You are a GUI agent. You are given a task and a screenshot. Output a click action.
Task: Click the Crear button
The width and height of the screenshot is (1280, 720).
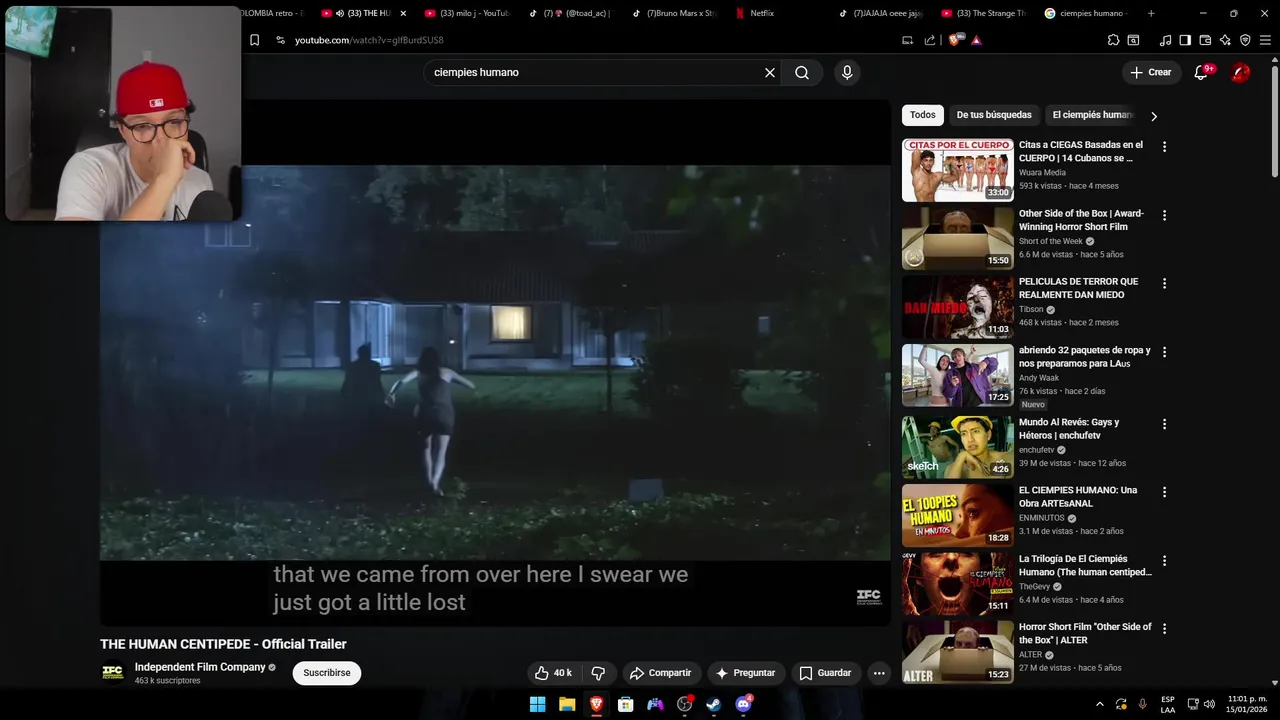coord(1150,72)
